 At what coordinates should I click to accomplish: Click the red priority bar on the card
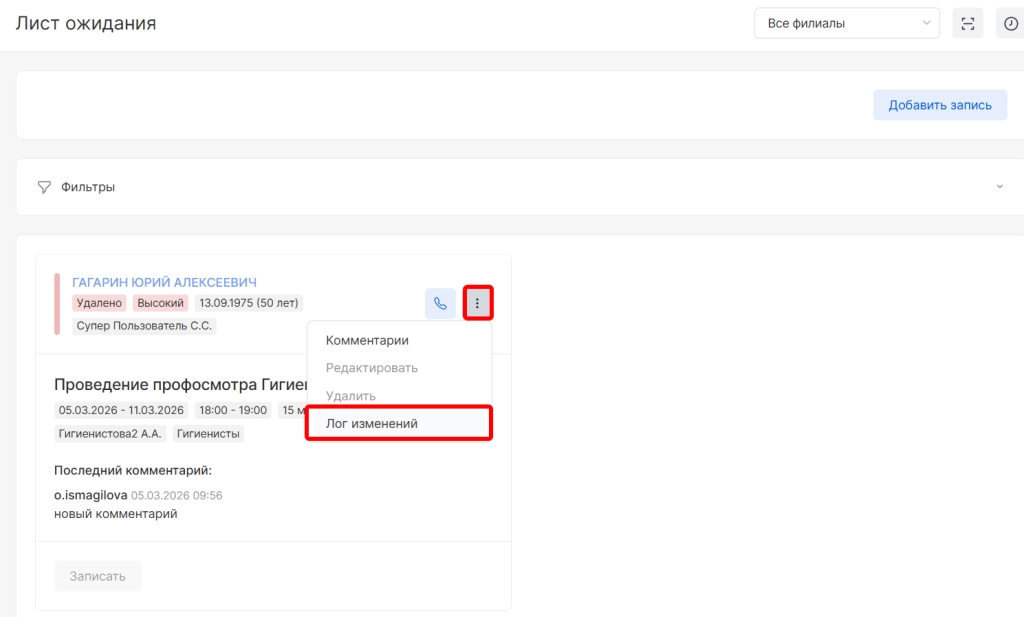click(57, 303)
